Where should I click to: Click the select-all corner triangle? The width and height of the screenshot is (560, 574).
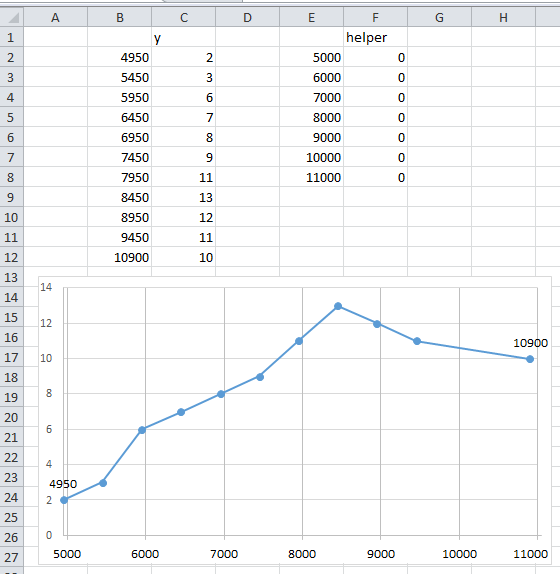point(12,17)
